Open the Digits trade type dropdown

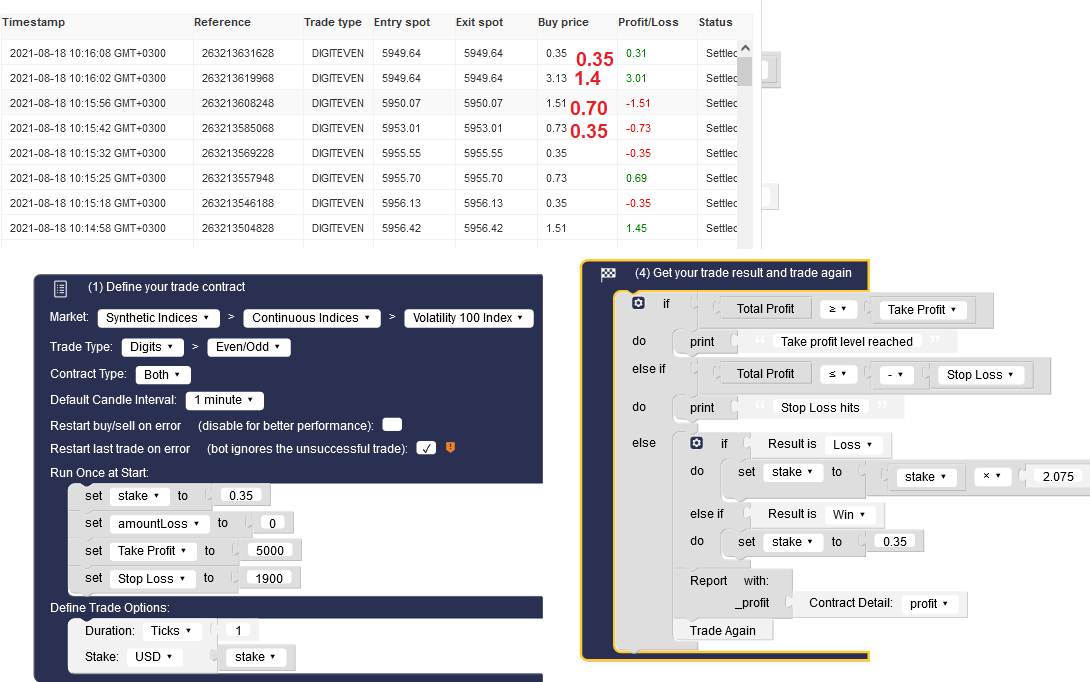pos(152,346)
